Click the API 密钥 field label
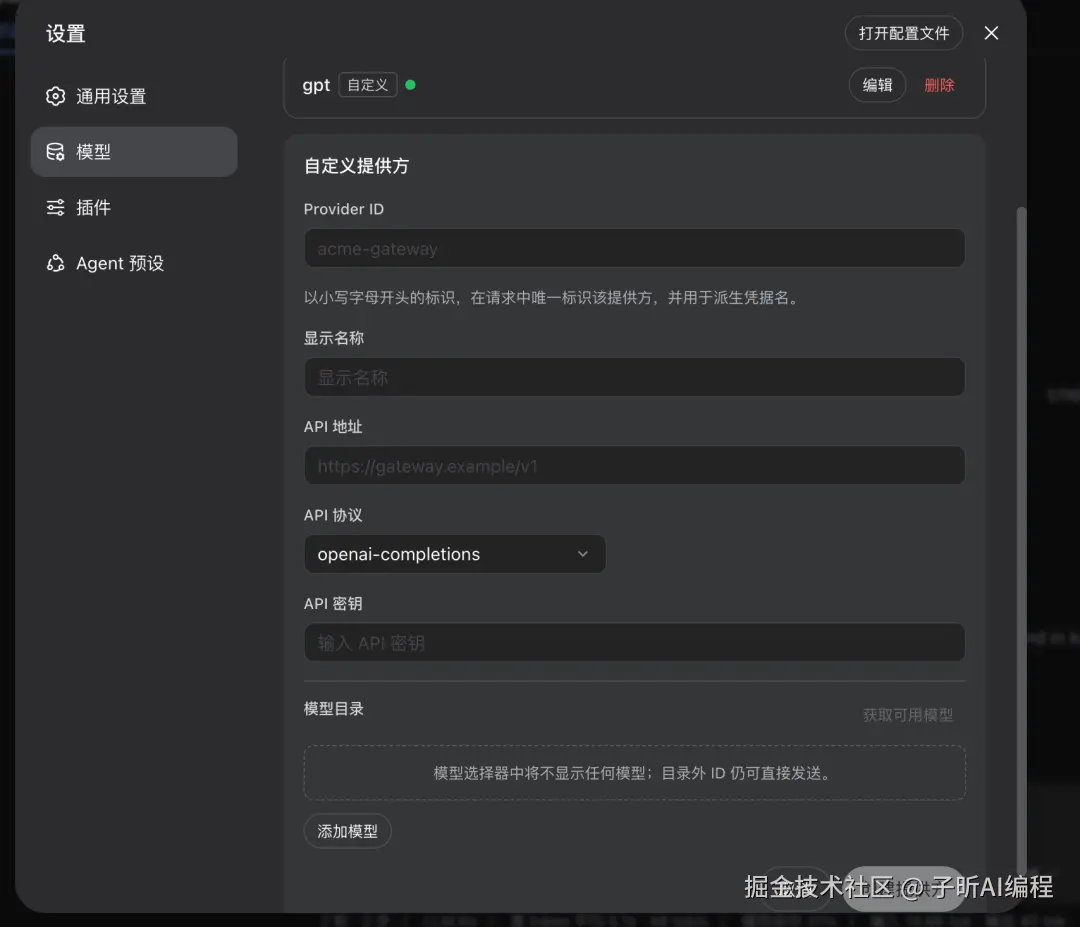Image resolution: width=1080 pixels, height=927 pixels. 333,603
